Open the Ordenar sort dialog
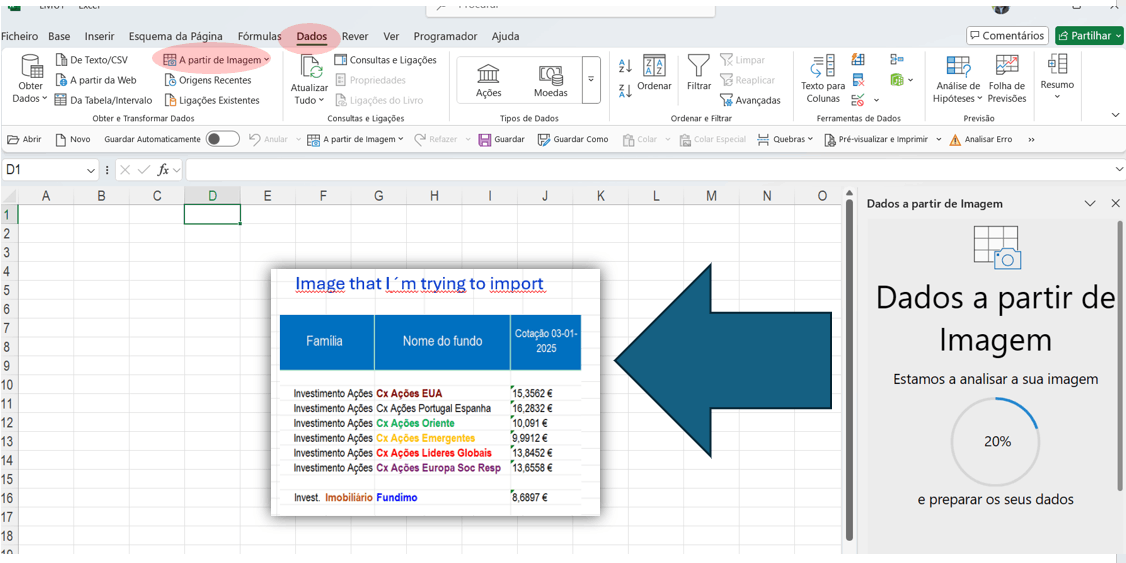The height and width of the screenshot is (563, 1126). (x=654, y=73)
